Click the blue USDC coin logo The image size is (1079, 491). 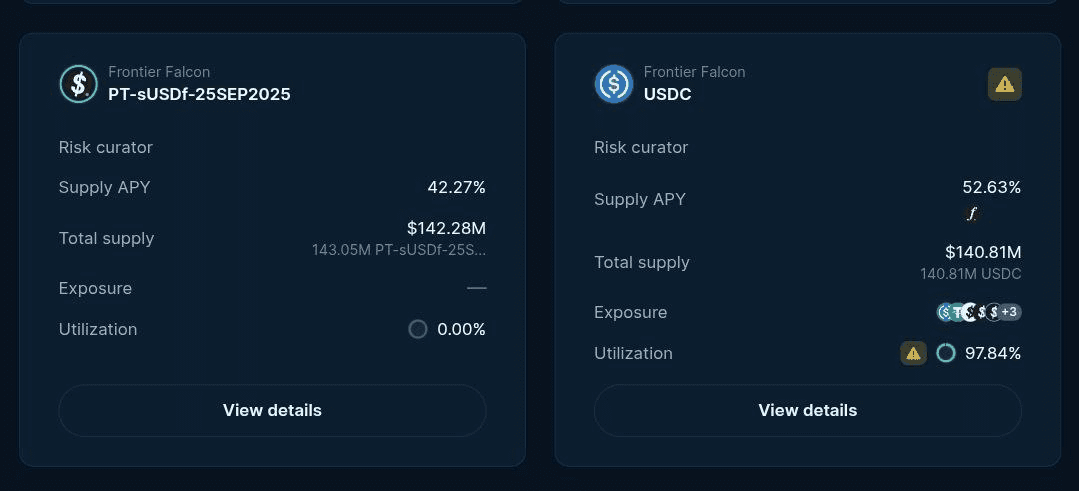point(614,84)
